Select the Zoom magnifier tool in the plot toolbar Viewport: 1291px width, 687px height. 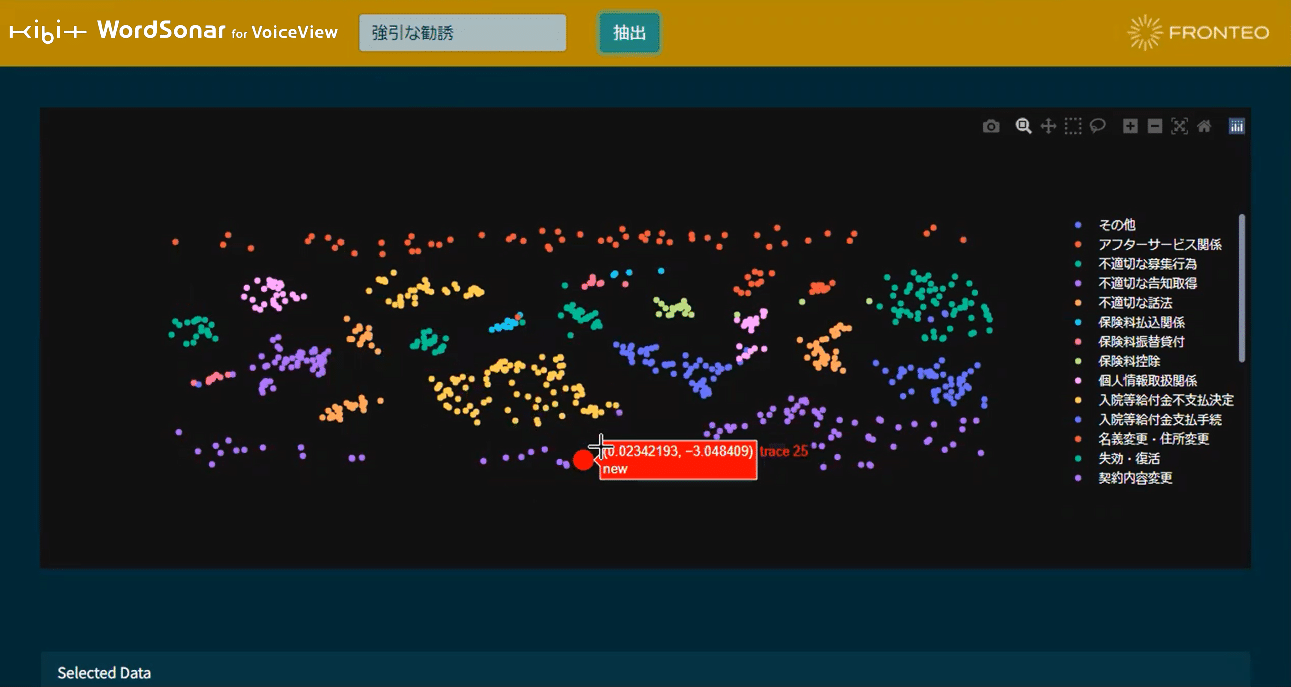point(1023,126)
